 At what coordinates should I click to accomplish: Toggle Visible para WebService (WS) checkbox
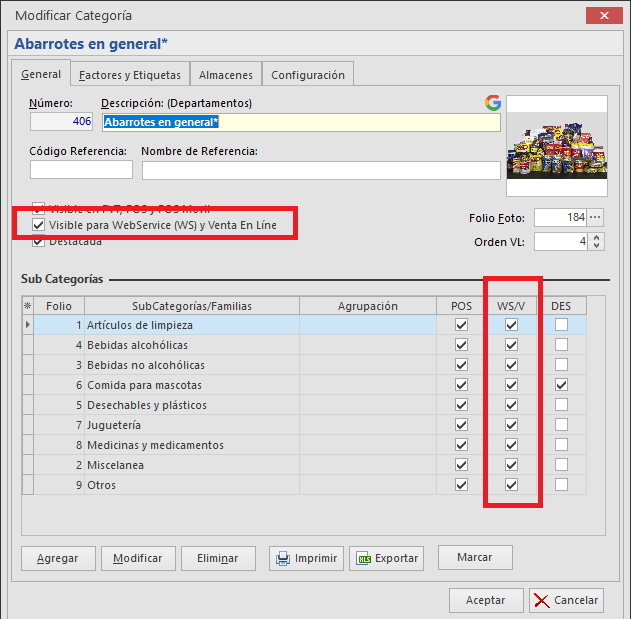tap(39, 226)
